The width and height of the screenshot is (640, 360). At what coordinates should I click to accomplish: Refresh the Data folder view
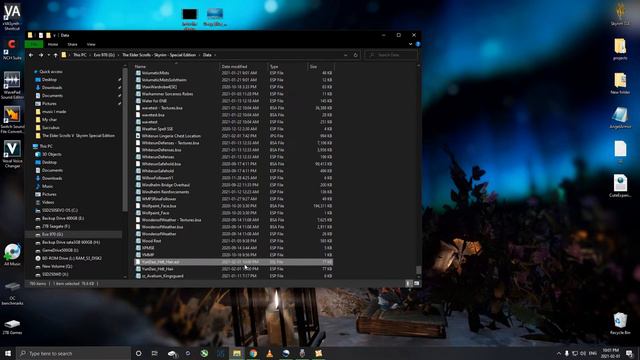click(355, 55)
